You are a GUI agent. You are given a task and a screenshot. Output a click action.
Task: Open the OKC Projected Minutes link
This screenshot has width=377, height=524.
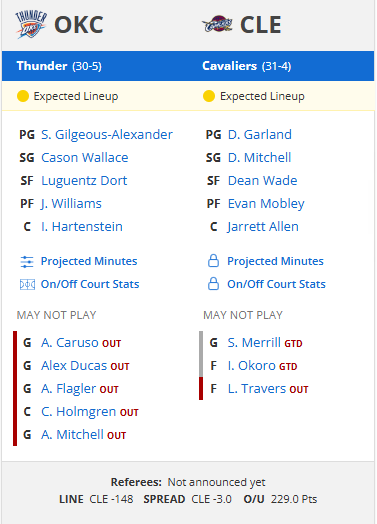click(89, 261)
